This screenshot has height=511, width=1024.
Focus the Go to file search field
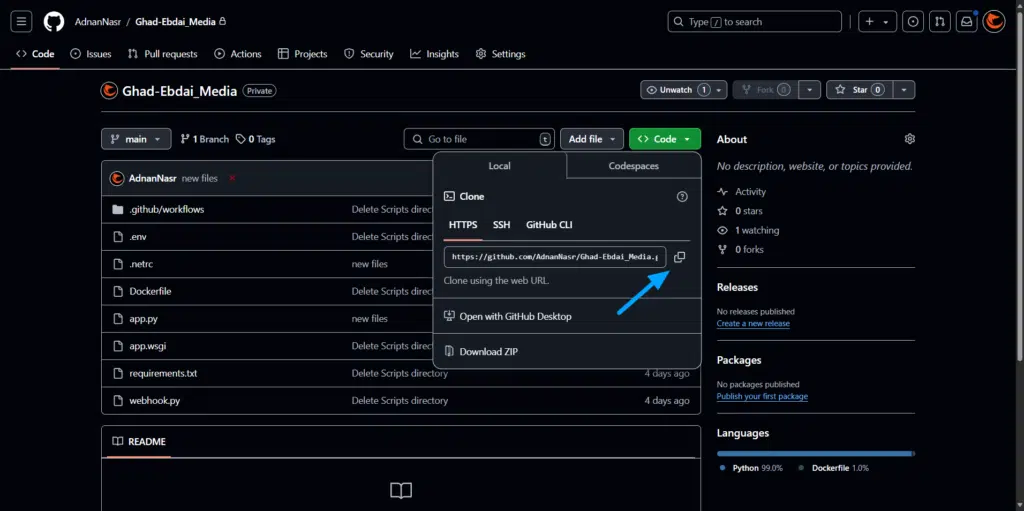click(x=479, y=139)
